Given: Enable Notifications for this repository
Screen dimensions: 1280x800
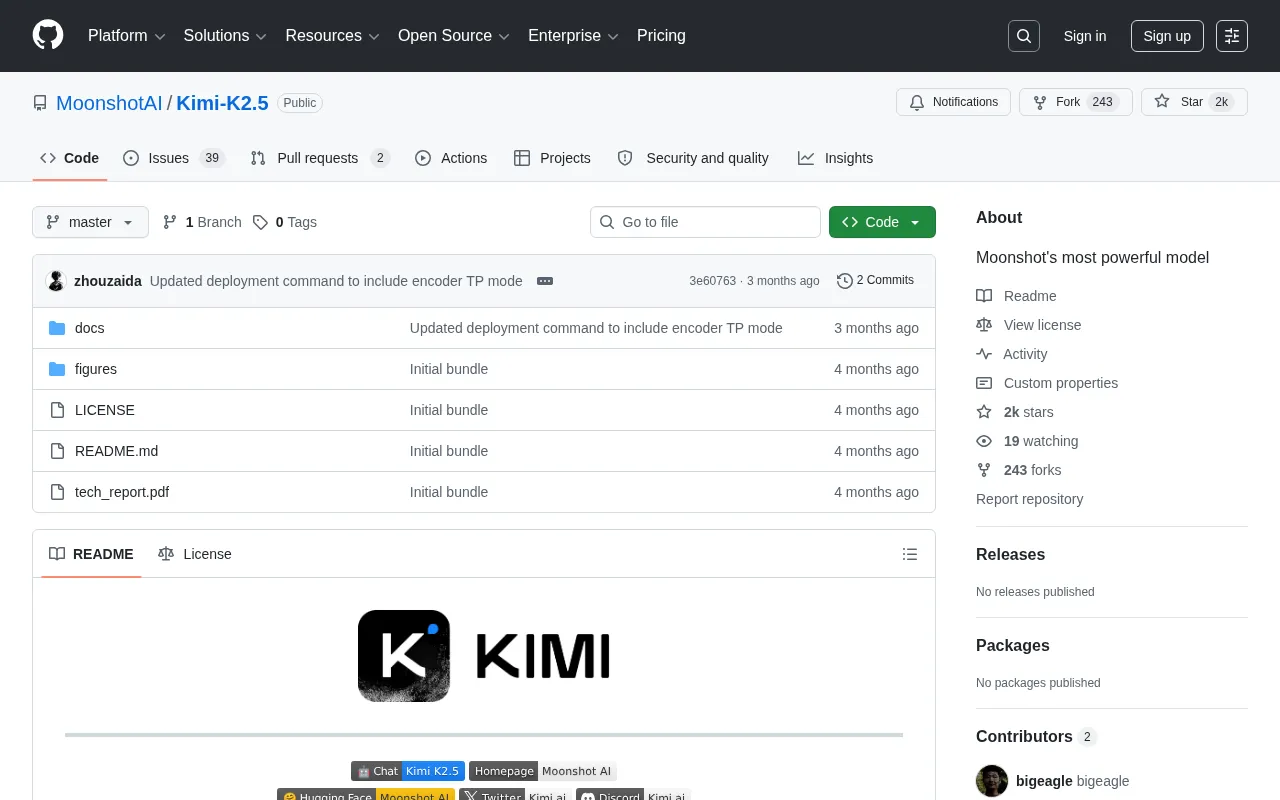Looking at the screenshot, I should (954, 102).
